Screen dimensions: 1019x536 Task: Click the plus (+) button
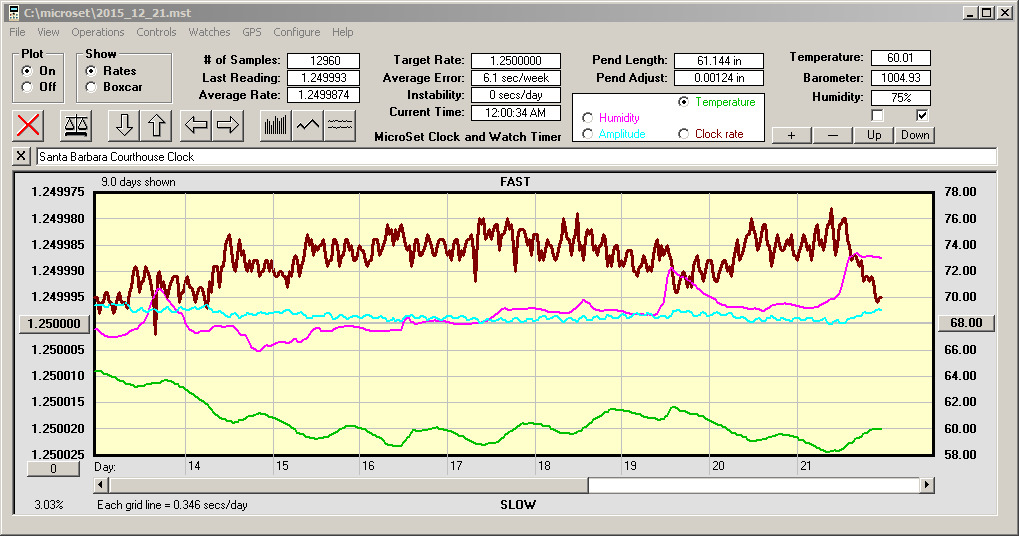point(791,135)
